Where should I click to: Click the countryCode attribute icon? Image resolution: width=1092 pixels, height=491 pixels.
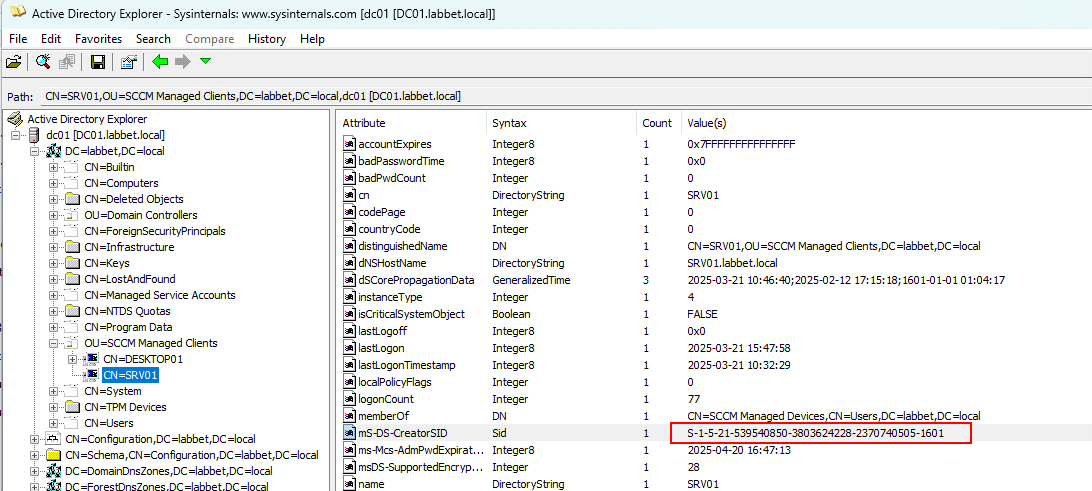[349, 229]
